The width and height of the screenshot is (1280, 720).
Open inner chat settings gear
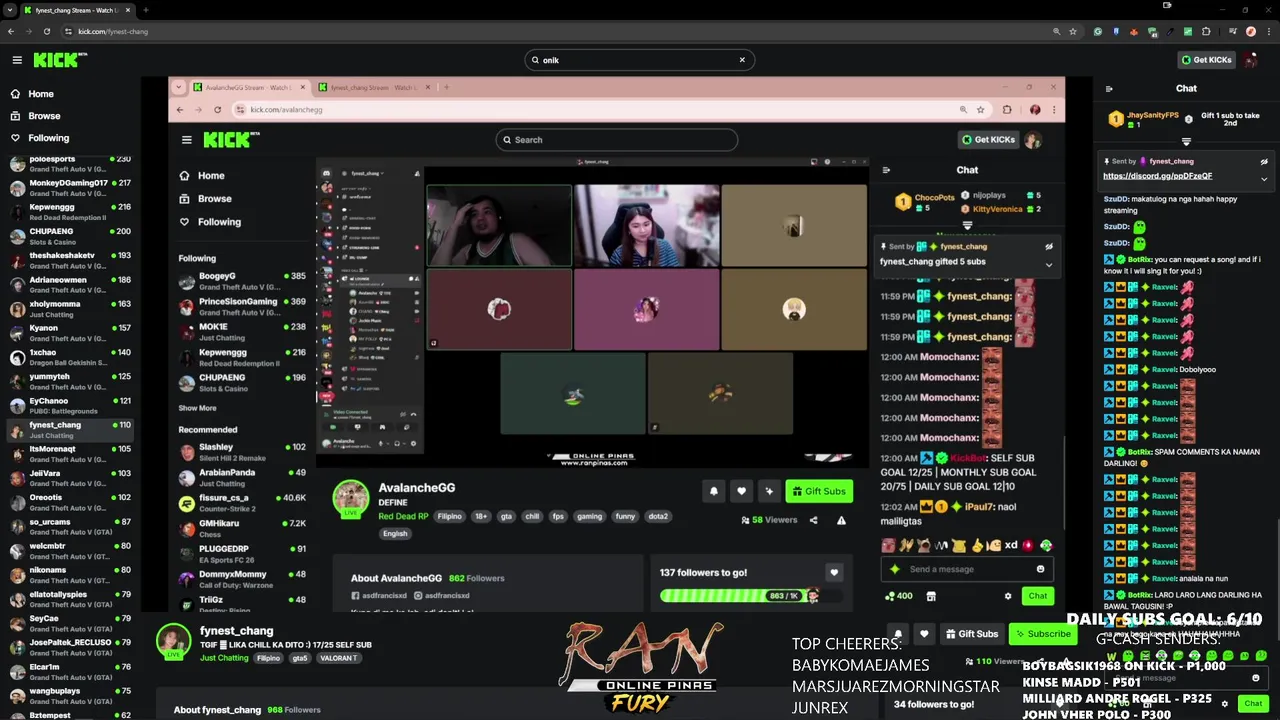point(1008,596)
